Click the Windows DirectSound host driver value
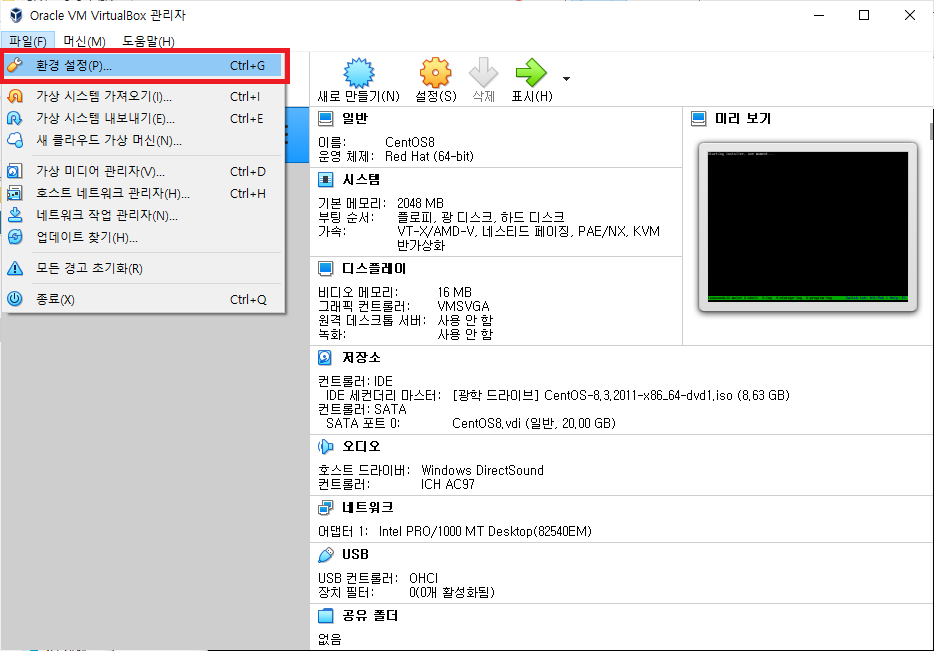The image size is (934, 651). pyautogui.click(x=482, y=470)
